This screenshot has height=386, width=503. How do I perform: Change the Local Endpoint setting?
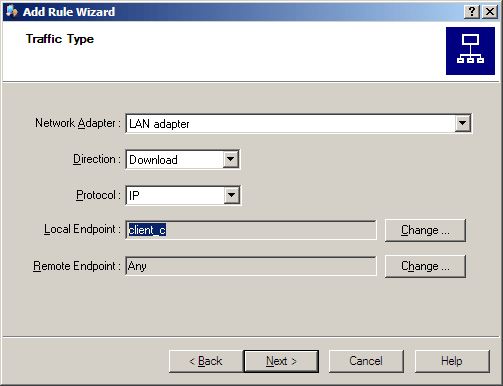(x=425, y=230)
